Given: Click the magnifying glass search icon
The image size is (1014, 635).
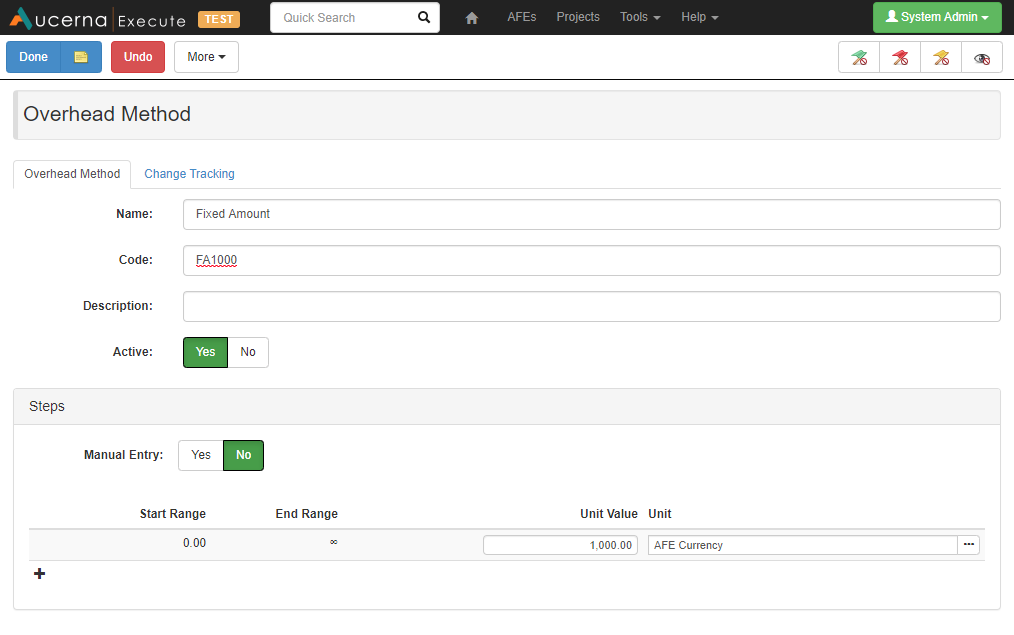Looking at the screenshot, I should pos(424,18).
